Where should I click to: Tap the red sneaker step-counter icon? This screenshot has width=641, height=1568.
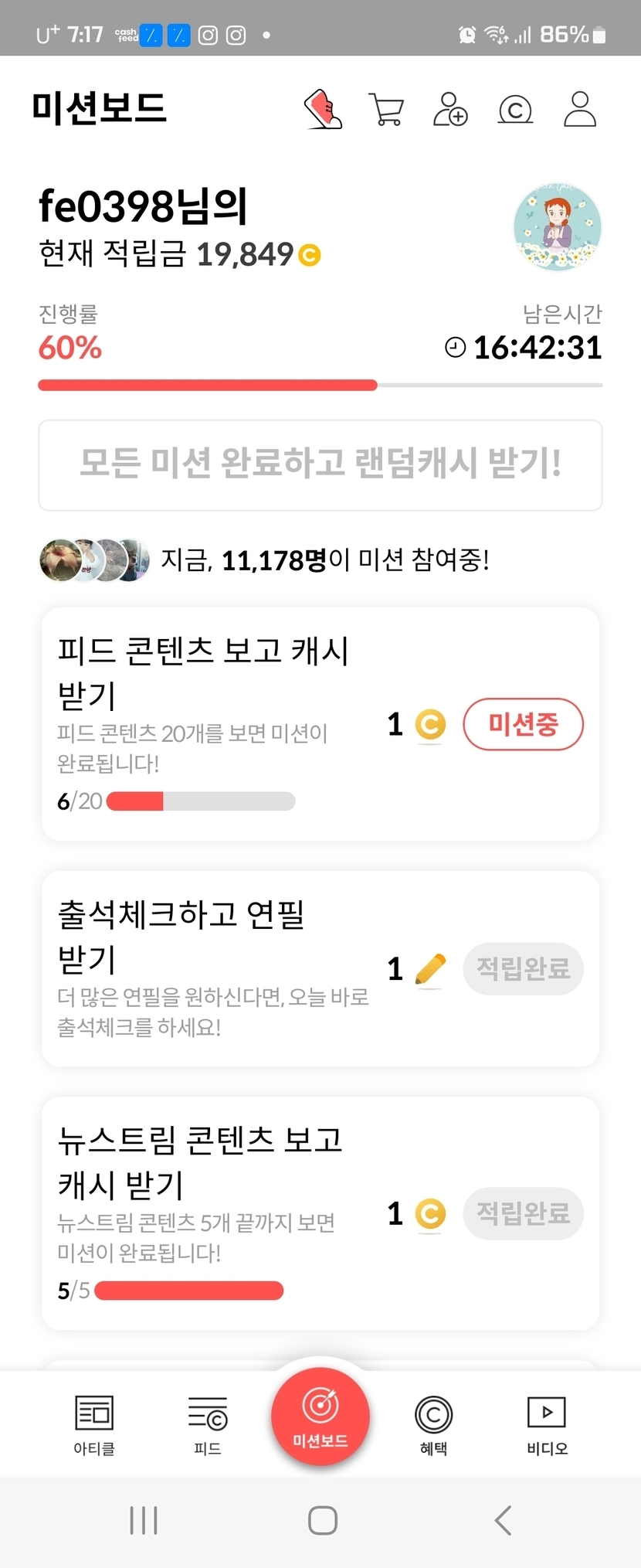(x=323, y=109)
